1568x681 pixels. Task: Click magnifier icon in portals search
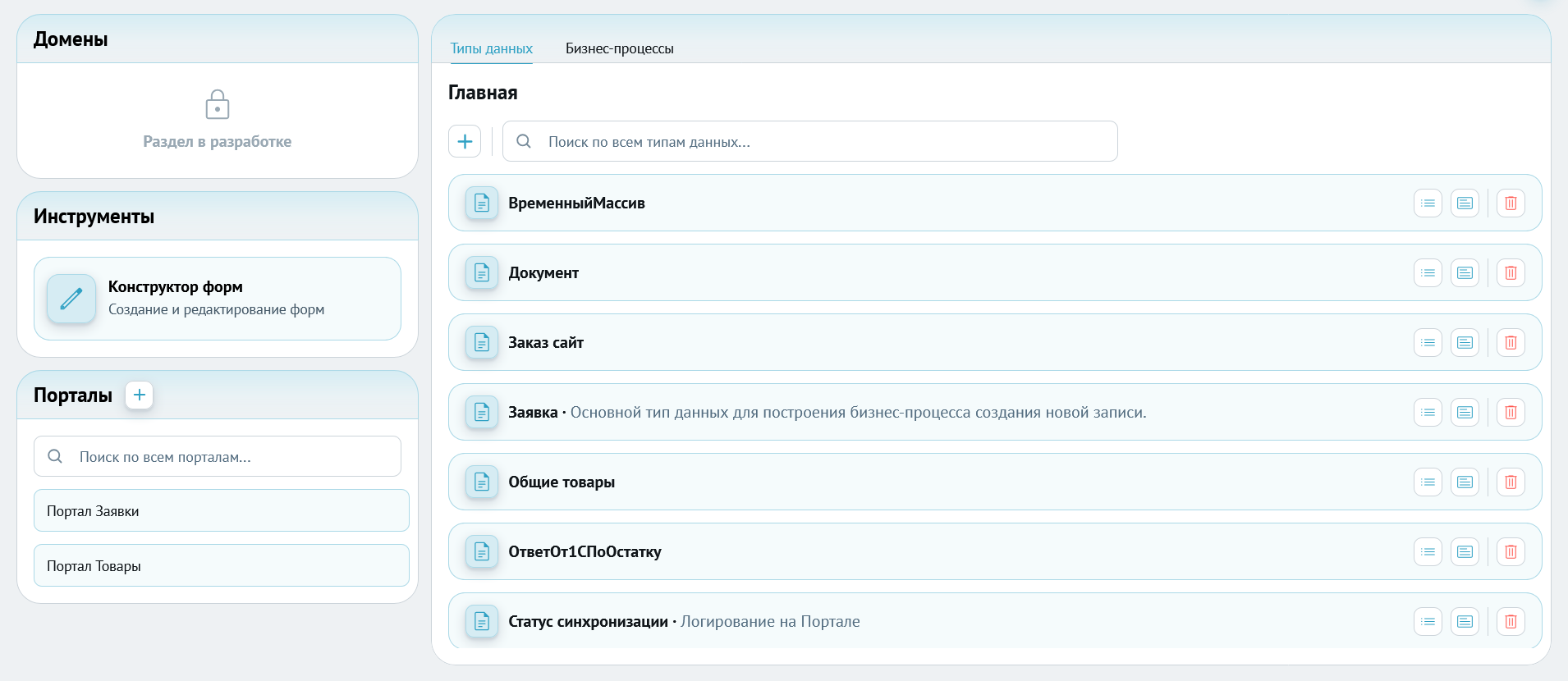click(x=55, y=456)
